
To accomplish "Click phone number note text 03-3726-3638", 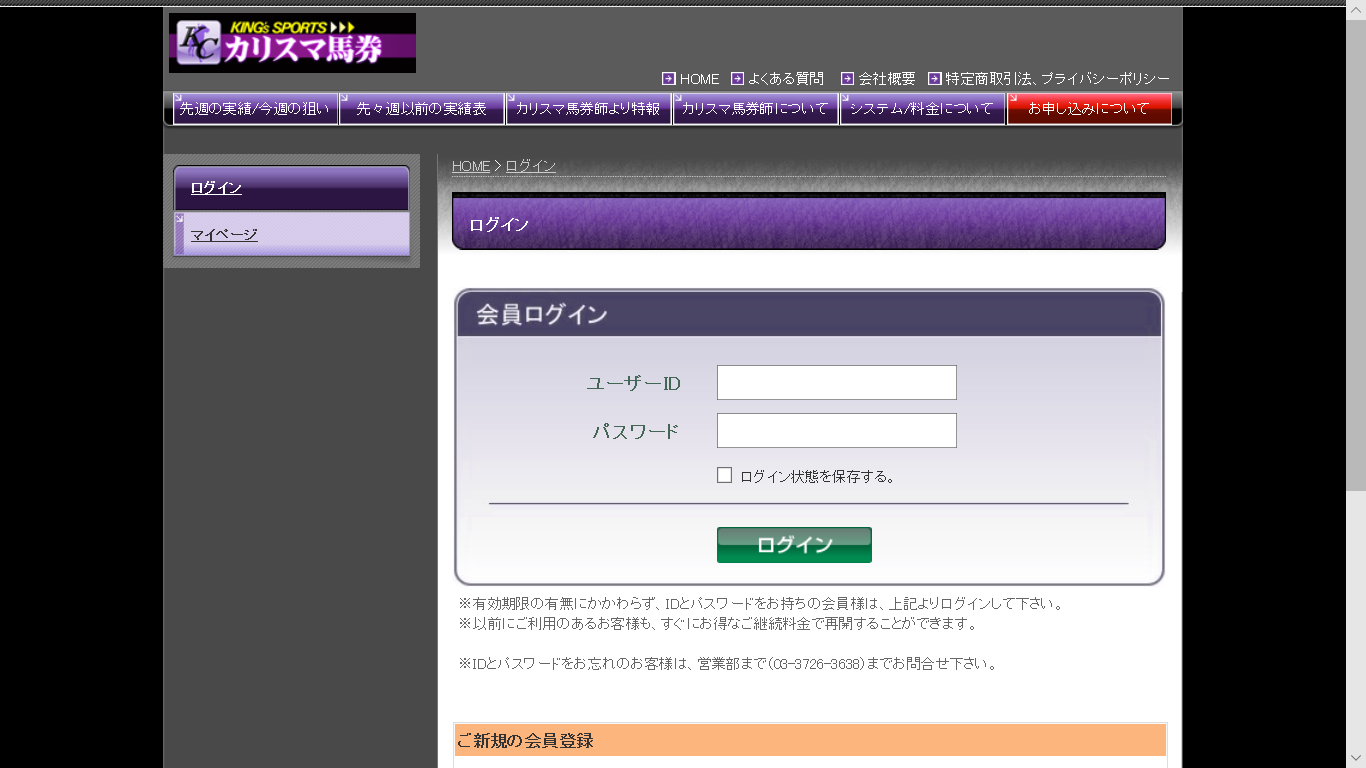I will click(x=818, y=664).
